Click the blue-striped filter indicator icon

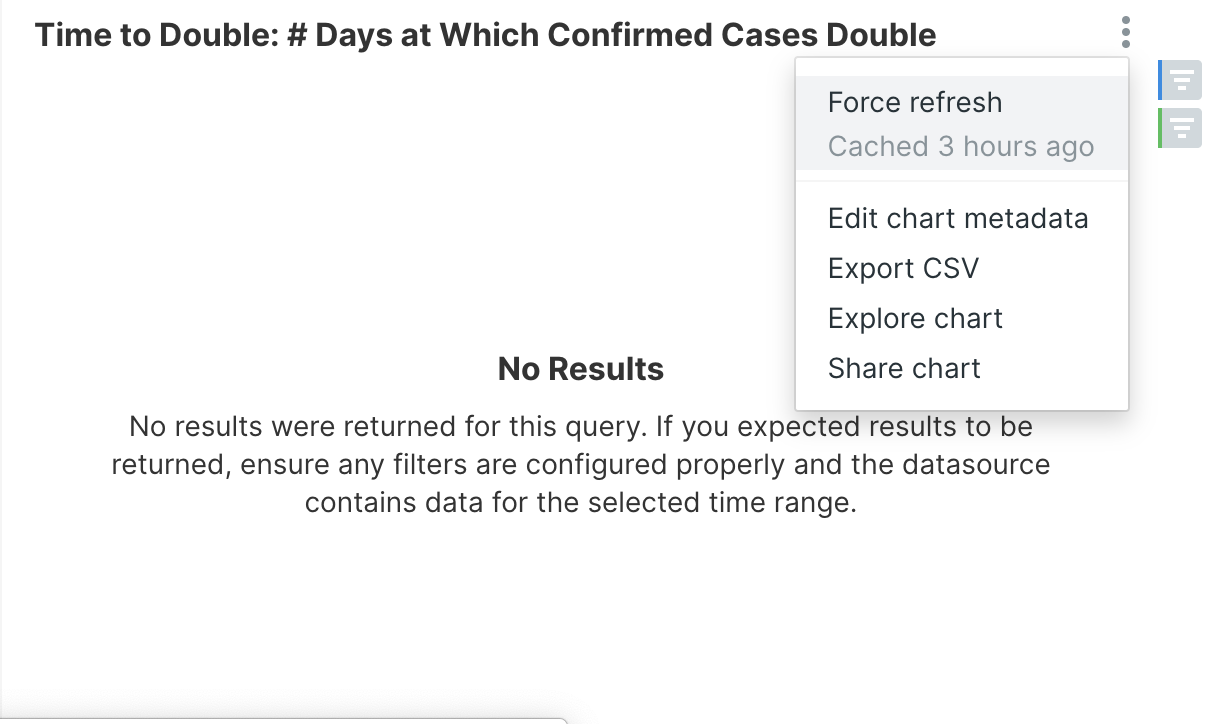[x=1183, y=80]
